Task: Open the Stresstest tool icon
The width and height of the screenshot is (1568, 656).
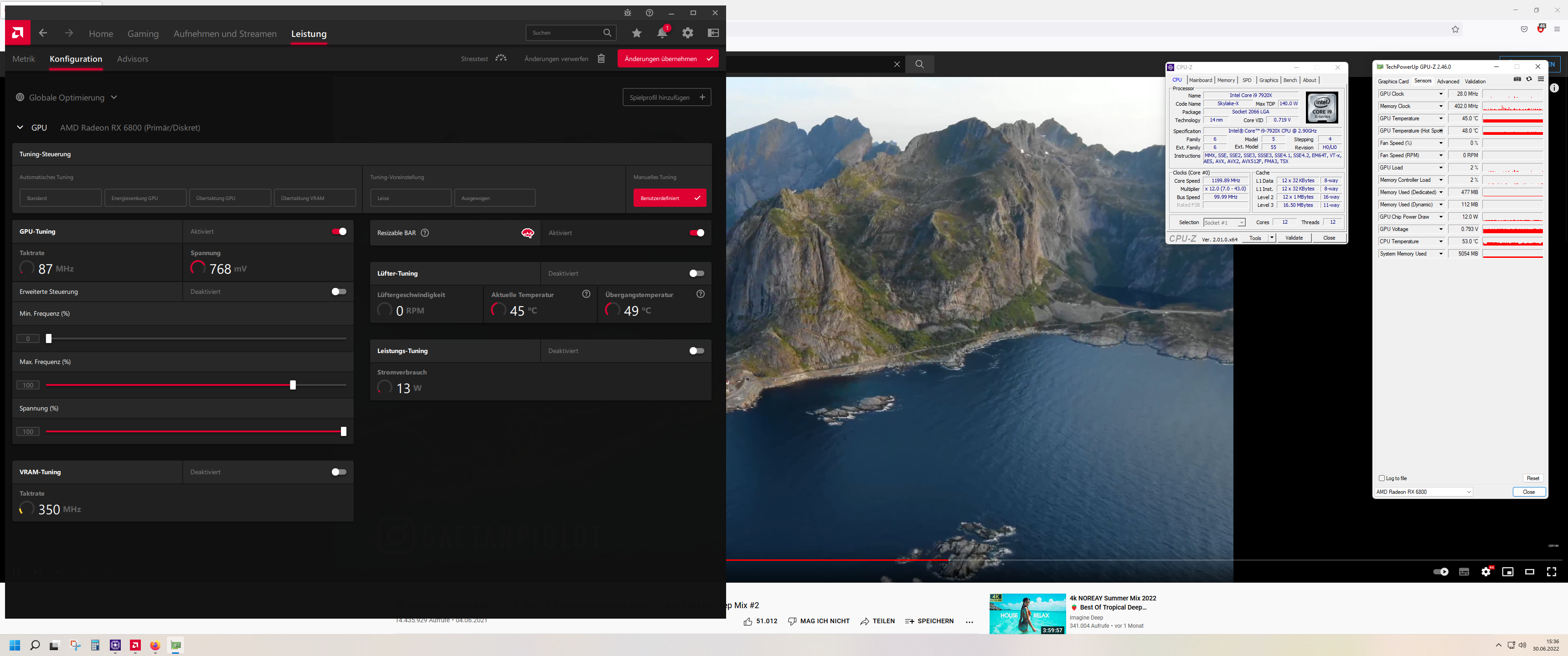Action: 500,58
